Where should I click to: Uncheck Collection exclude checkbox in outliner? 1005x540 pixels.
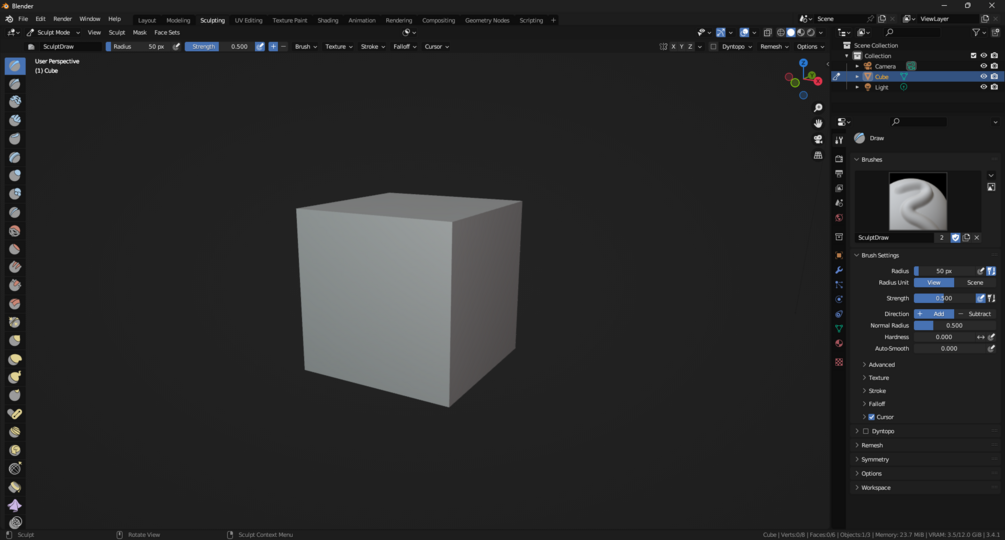pyautogui.click(x=973, y=56)
